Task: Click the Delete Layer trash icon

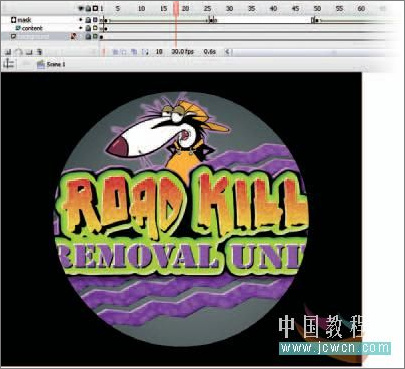Action: tap(39, 52)
